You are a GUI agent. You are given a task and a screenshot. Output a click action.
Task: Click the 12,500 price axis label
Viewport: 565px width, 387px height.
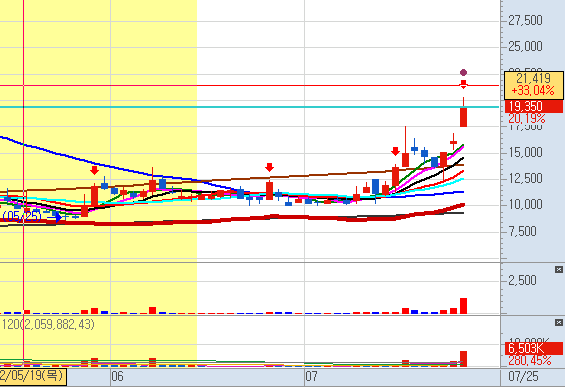525,178
